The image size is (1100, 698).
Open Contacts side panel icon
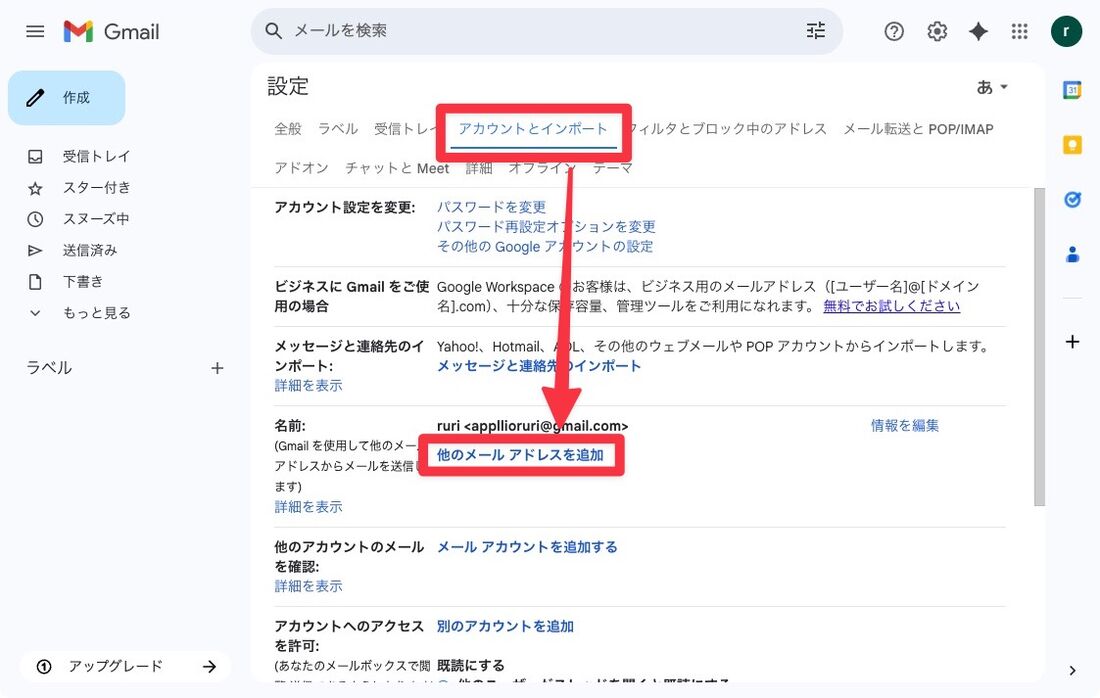pos(1072,254)
